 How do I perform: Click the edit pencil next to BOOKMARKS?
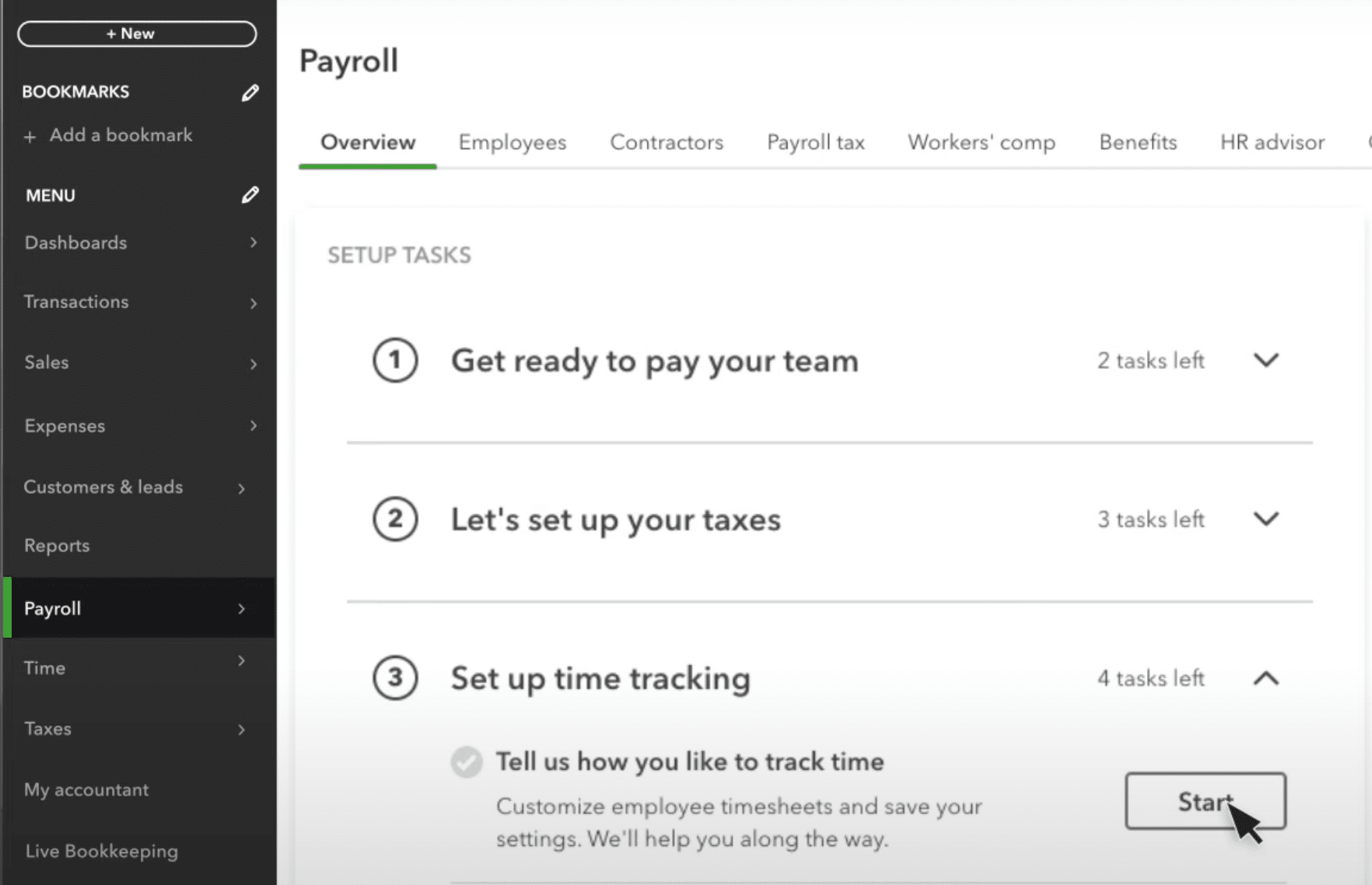click(250, 93)
